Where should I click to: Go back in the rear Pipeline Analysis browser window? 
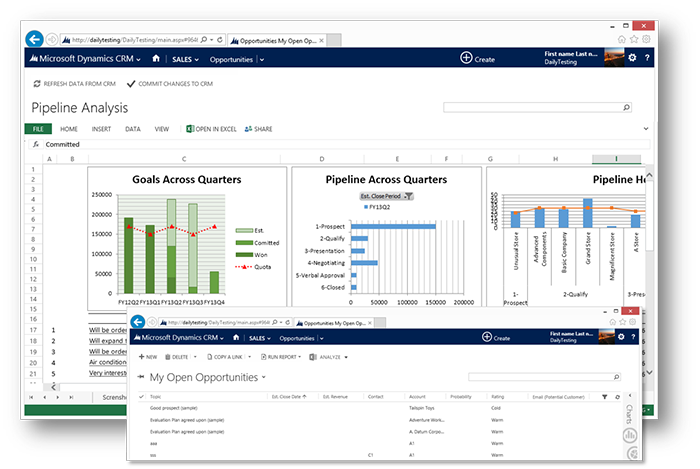[x=34, y=39]
